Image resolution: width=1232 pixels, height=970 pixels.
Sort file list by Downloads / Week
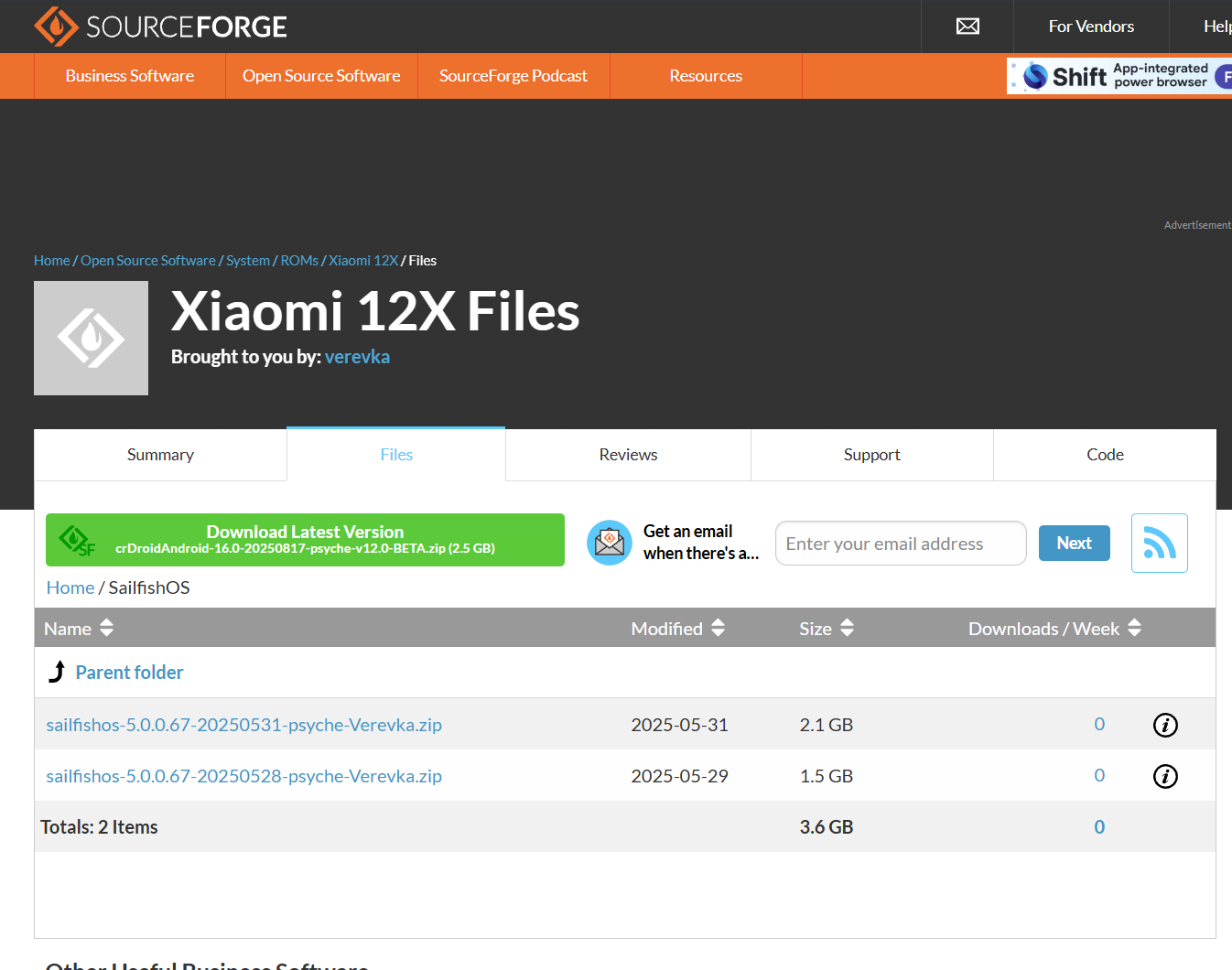click(1054, 629)
